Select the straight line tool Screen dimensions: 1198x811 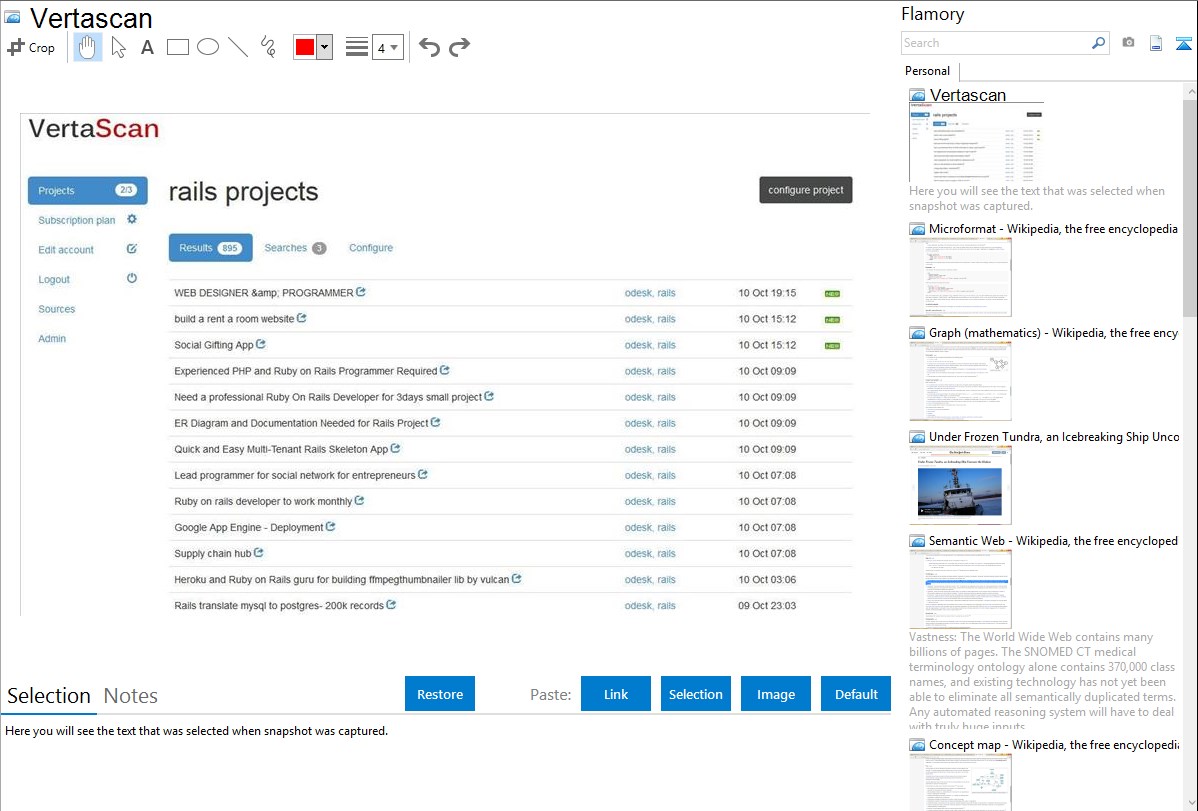(x=238, y=47)
